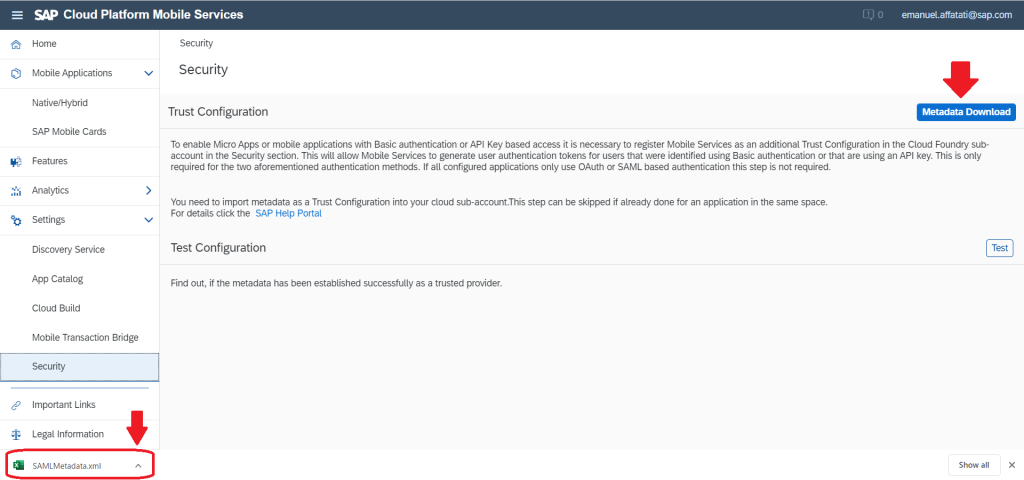Image resolution: width=1024 pixels, height=480 pixels.
Task: Click the Trust Configuration heading
Action: tap(218, 112)
